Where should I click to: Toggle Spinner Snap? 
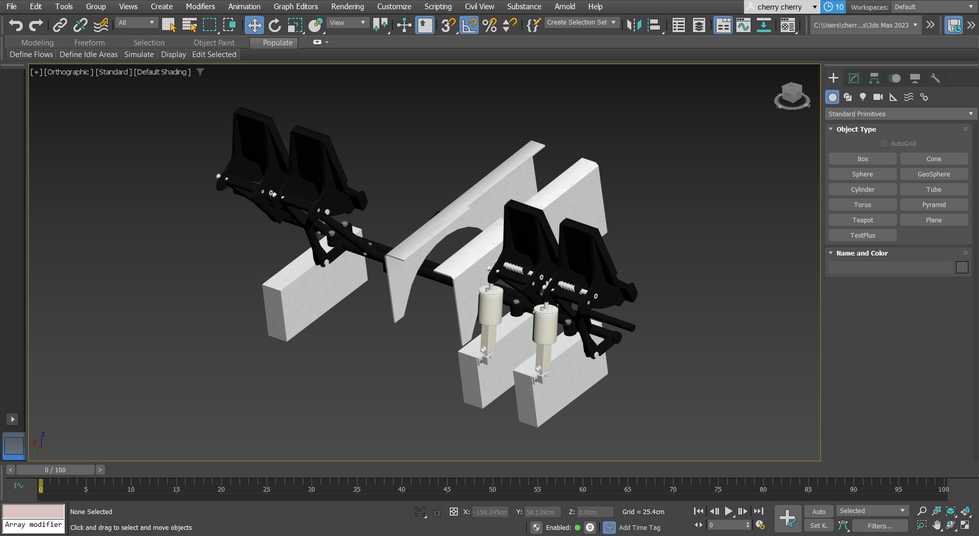510,25
